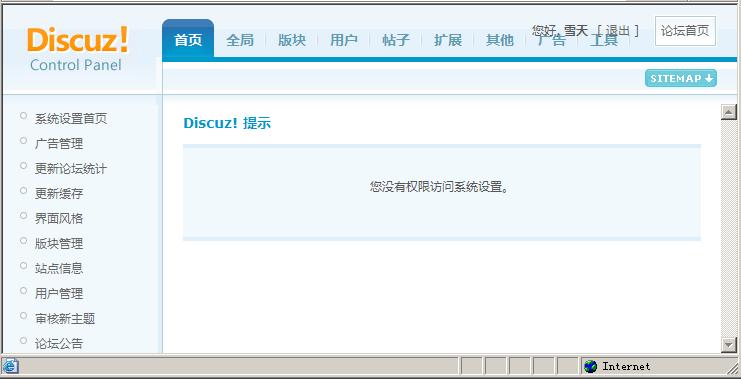Click the vertical scrollbar track
Image resolution: width=741 pixels, height=379 pixels.
[x=729, y=228]
